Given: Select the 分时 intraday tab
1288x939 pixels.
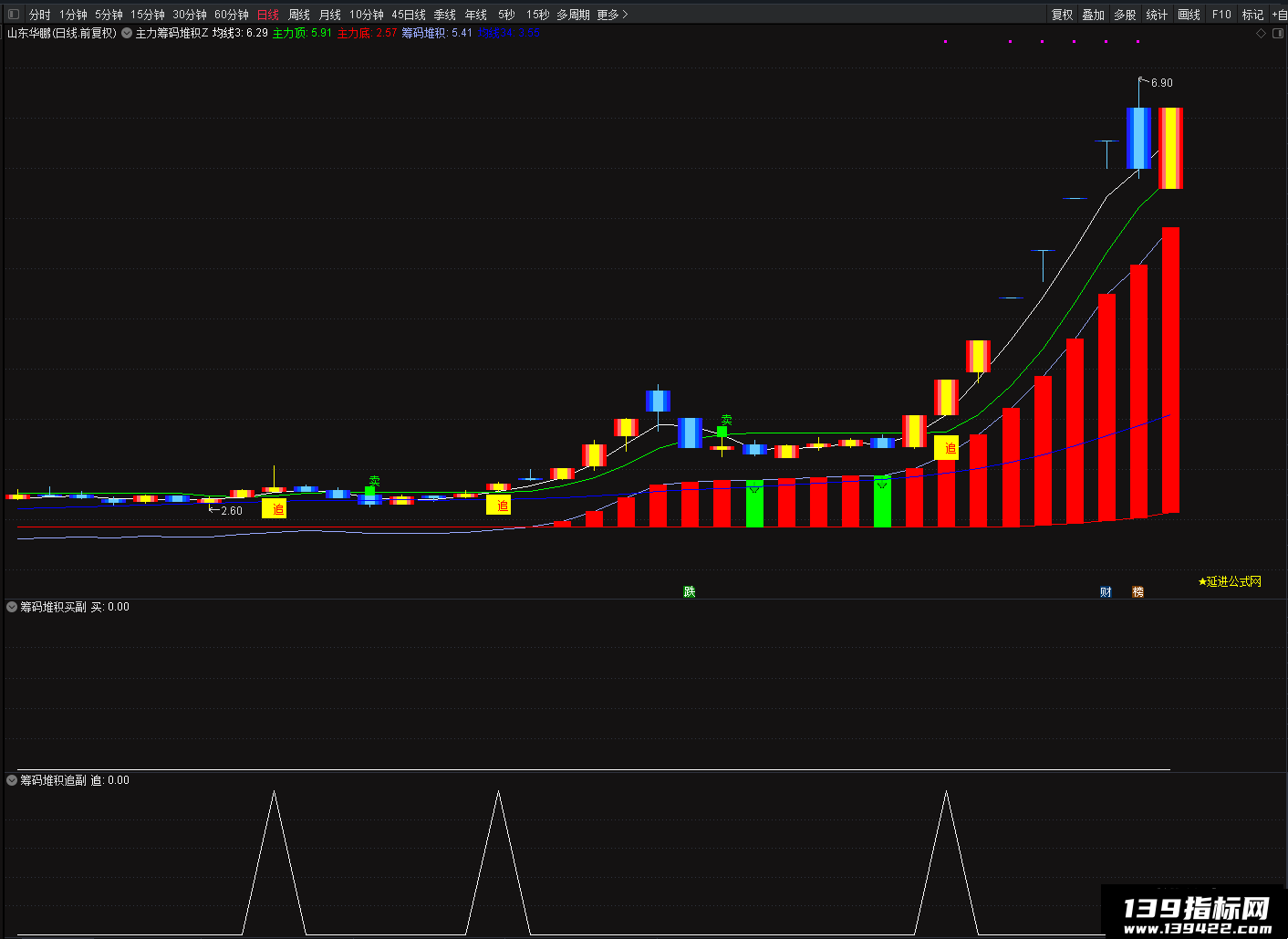Looking at the screenshot, I should [39, 15].
